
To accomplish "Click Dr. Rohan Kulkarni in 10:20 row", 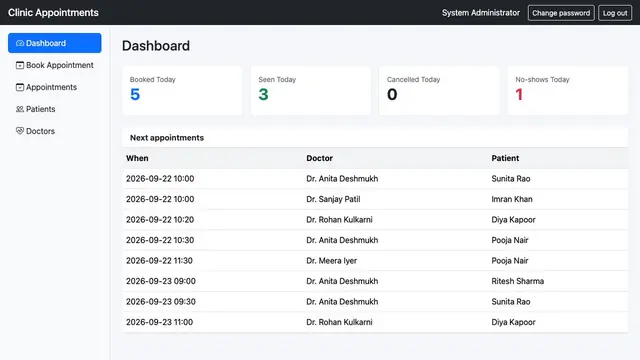I will coord(339,220).
